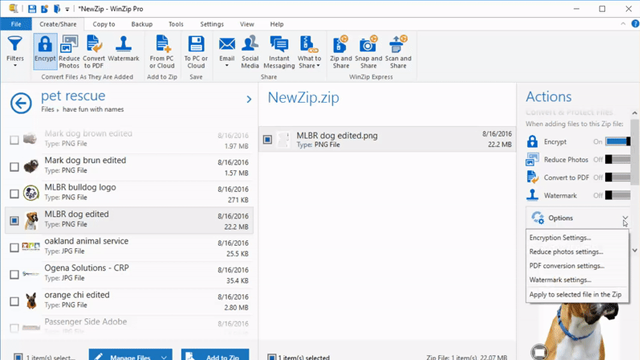This screenshot has width=640, height=360.
Task: Toggle the Reduce Photos switch in Actions
Action: coord(618,160)
